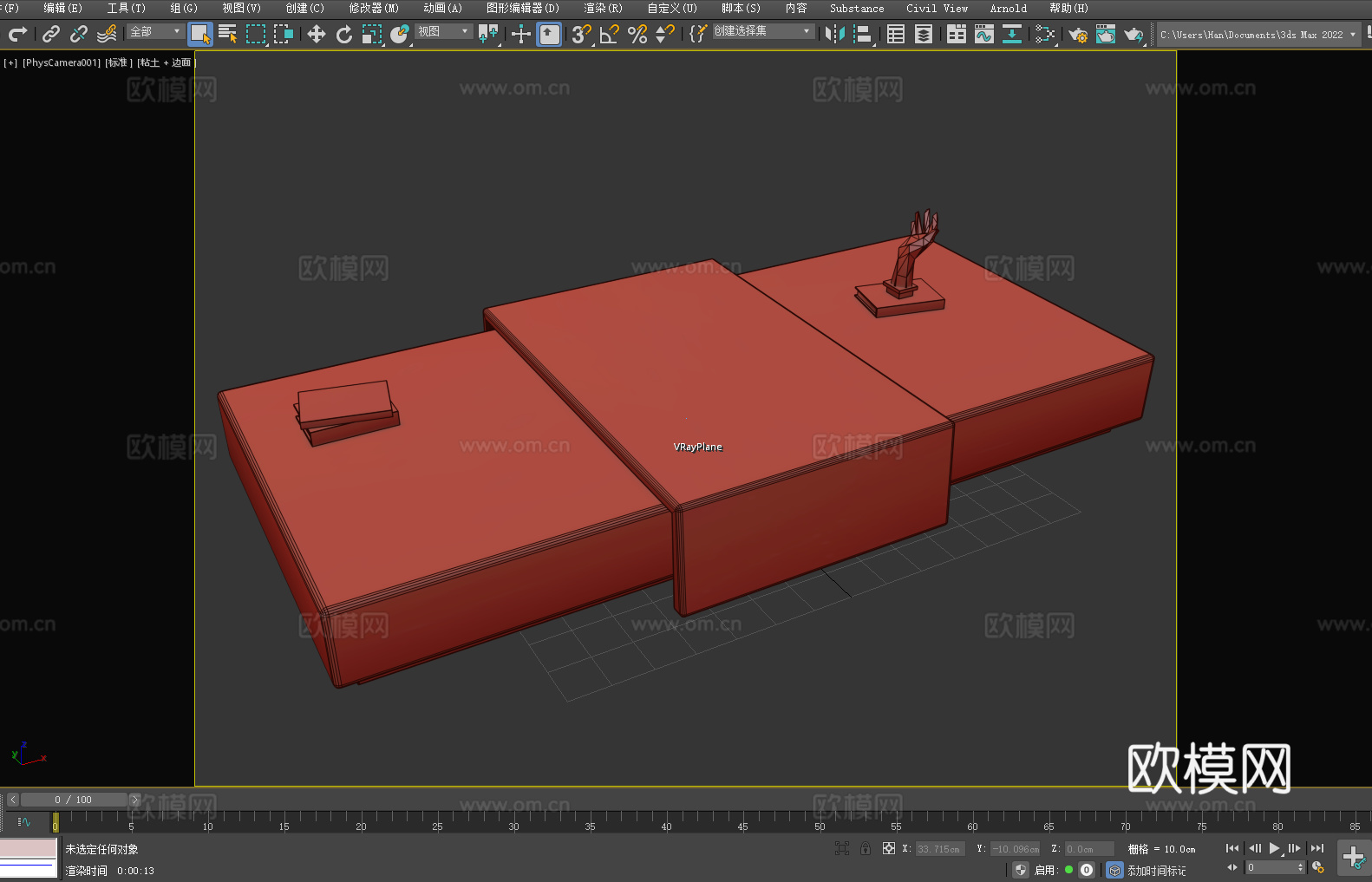Click the Select and Place tool

[400, 34]
